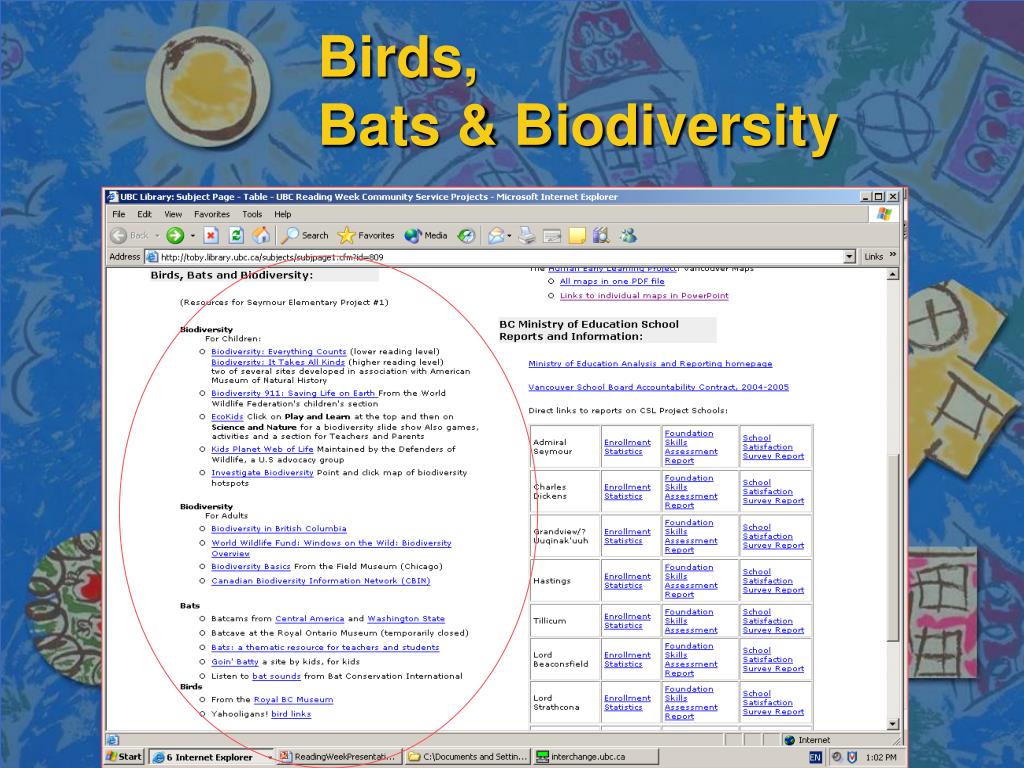The image size is (1024, 768).
Task: Open the Favorites star toolbar button
Action: tap(366, 236)
